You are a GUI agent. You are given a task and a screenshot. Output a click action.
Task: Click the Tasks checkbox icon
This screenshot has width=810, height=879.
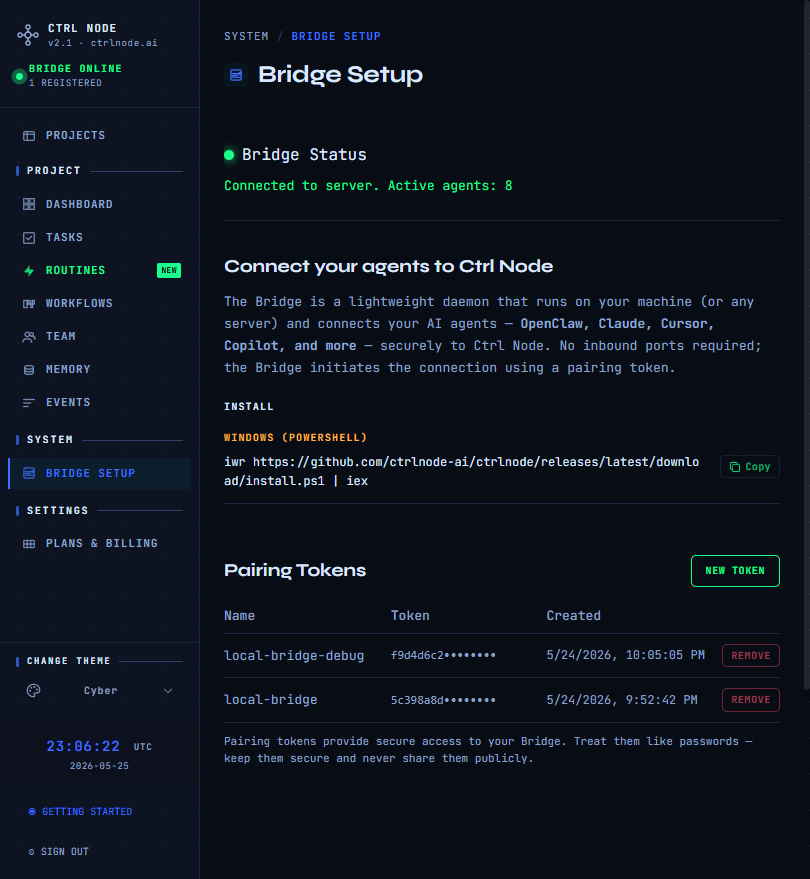pyautogui.click(x=29, y=238)
